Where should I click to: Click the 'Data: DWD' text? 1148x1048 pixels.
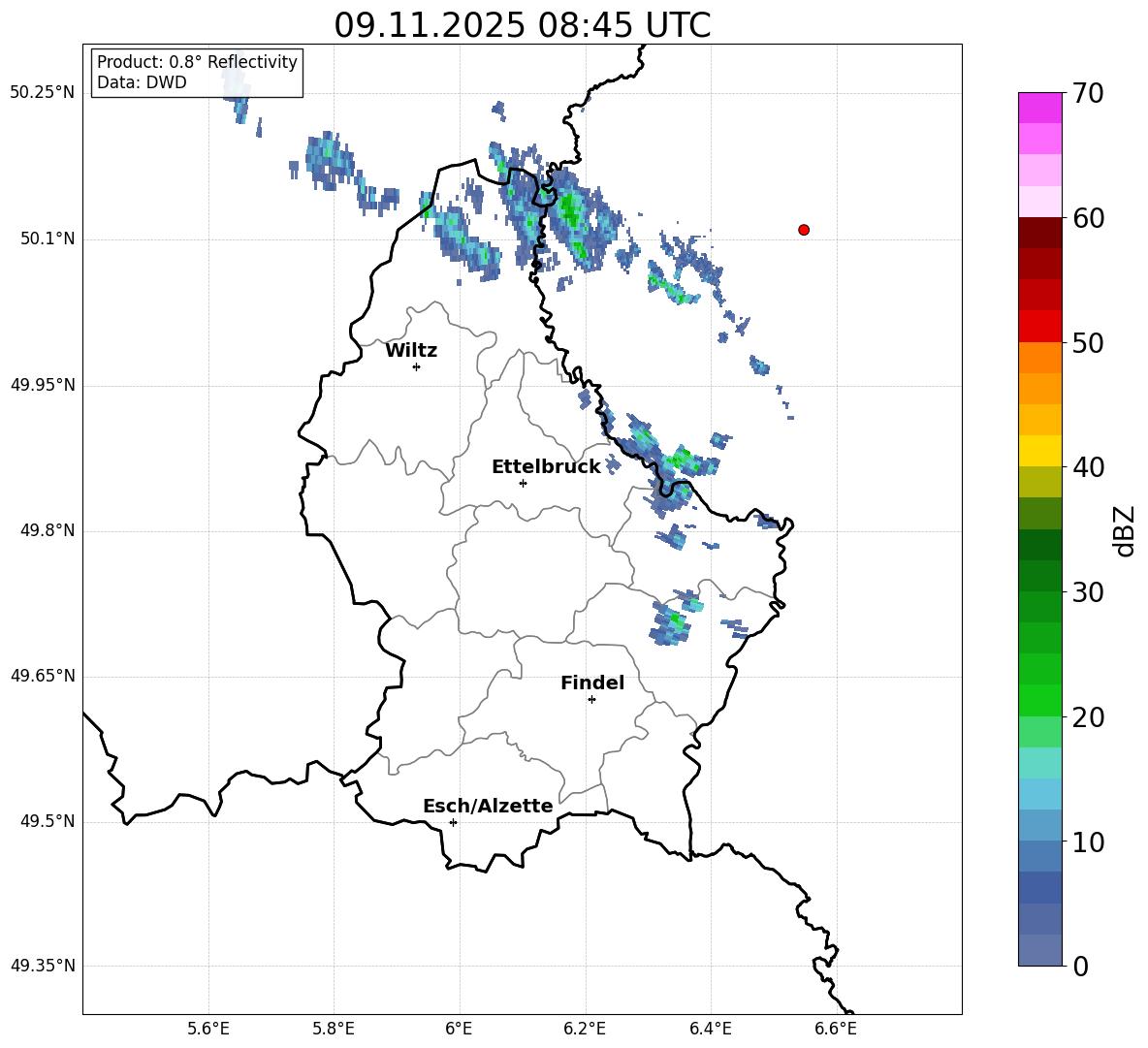point(142,82)
